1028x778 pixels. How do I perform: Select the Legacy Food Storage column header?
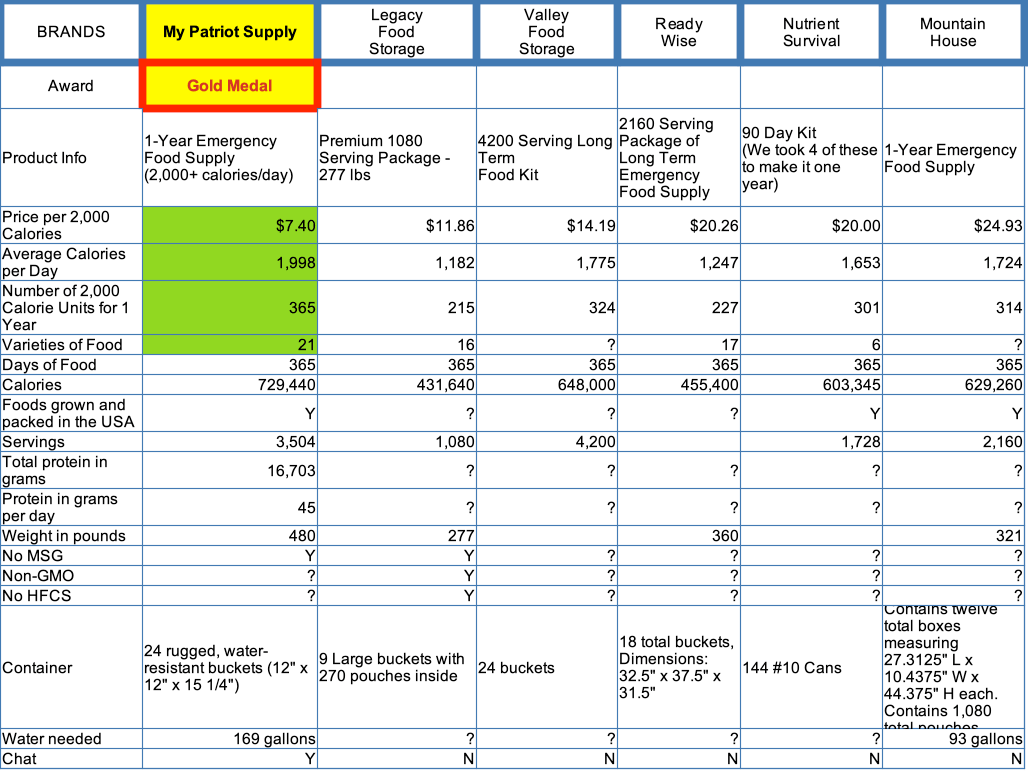point(396,31)
